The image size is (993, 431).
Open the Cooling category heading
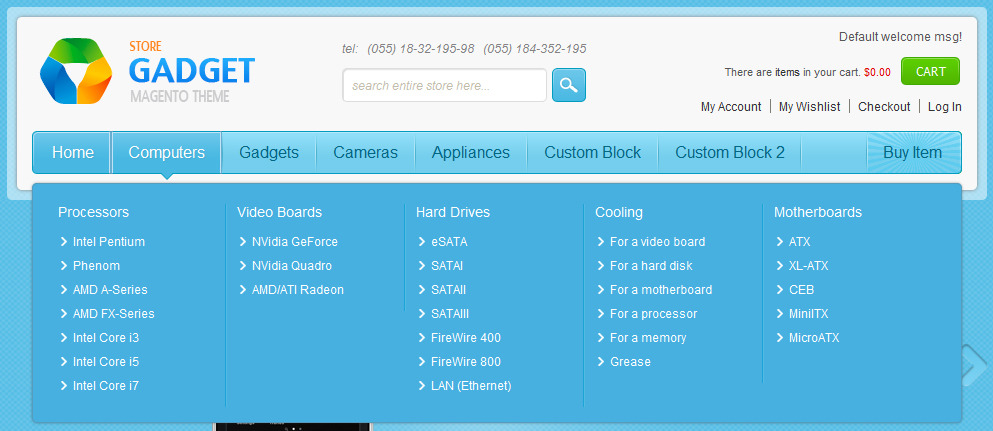pyautogui.click(x=619, y=212)
